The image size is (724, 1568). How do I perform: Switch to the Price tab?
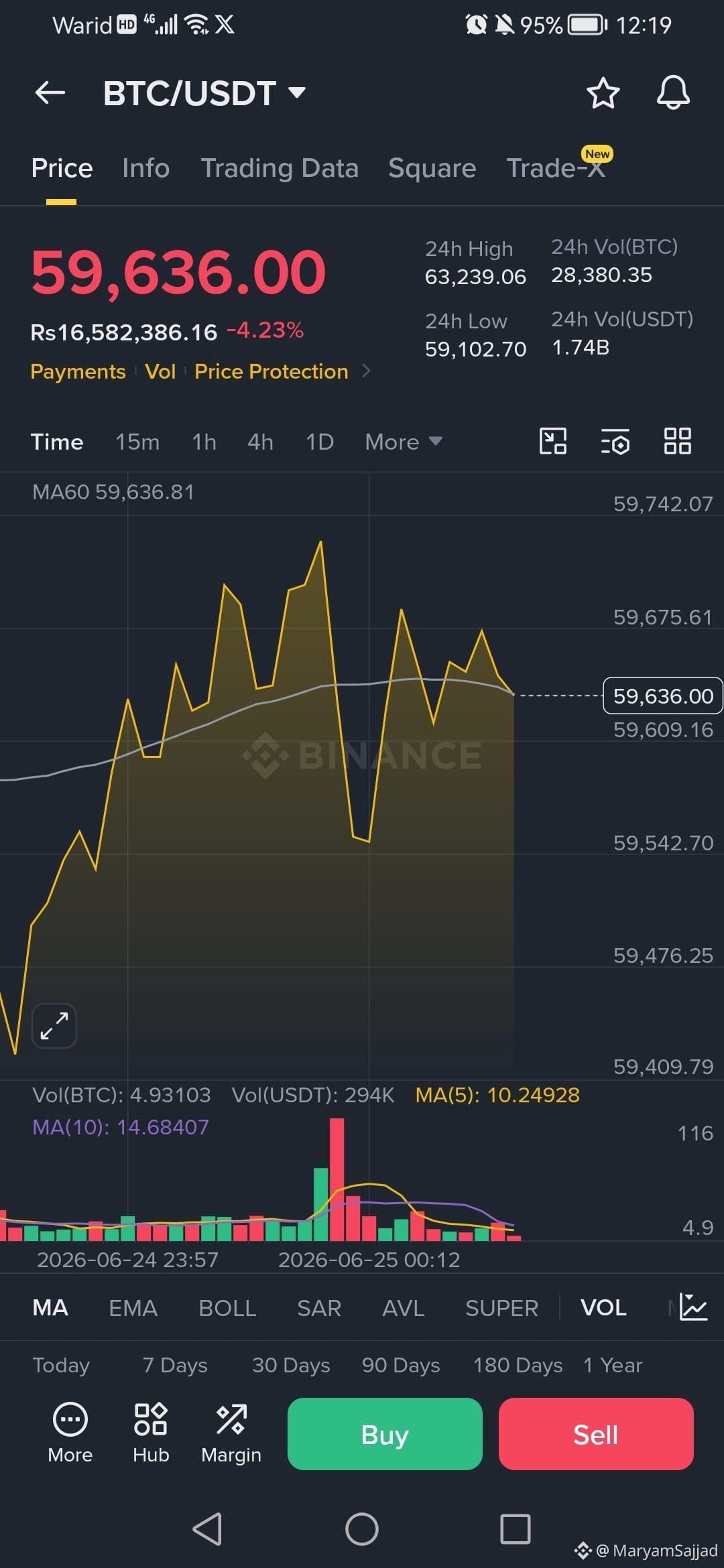pos(62,168)
